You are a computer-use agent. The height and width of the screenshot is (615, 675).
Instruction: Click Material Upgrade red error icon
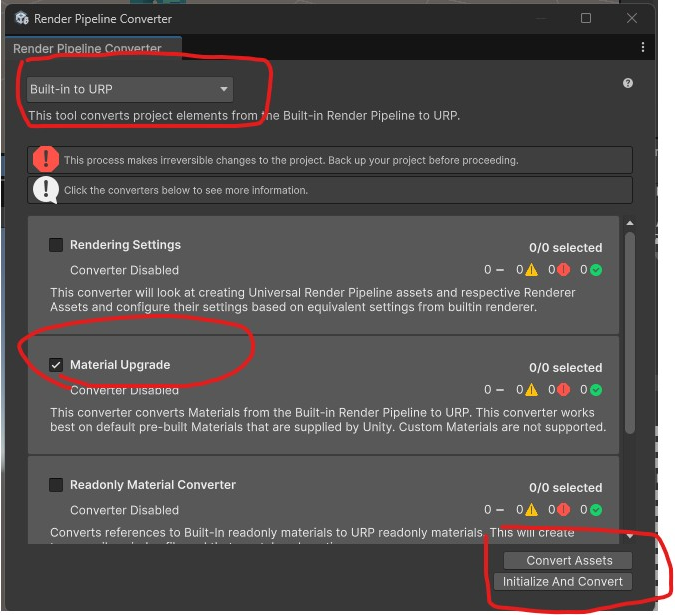pyautogui.click(x=564, y=390)
